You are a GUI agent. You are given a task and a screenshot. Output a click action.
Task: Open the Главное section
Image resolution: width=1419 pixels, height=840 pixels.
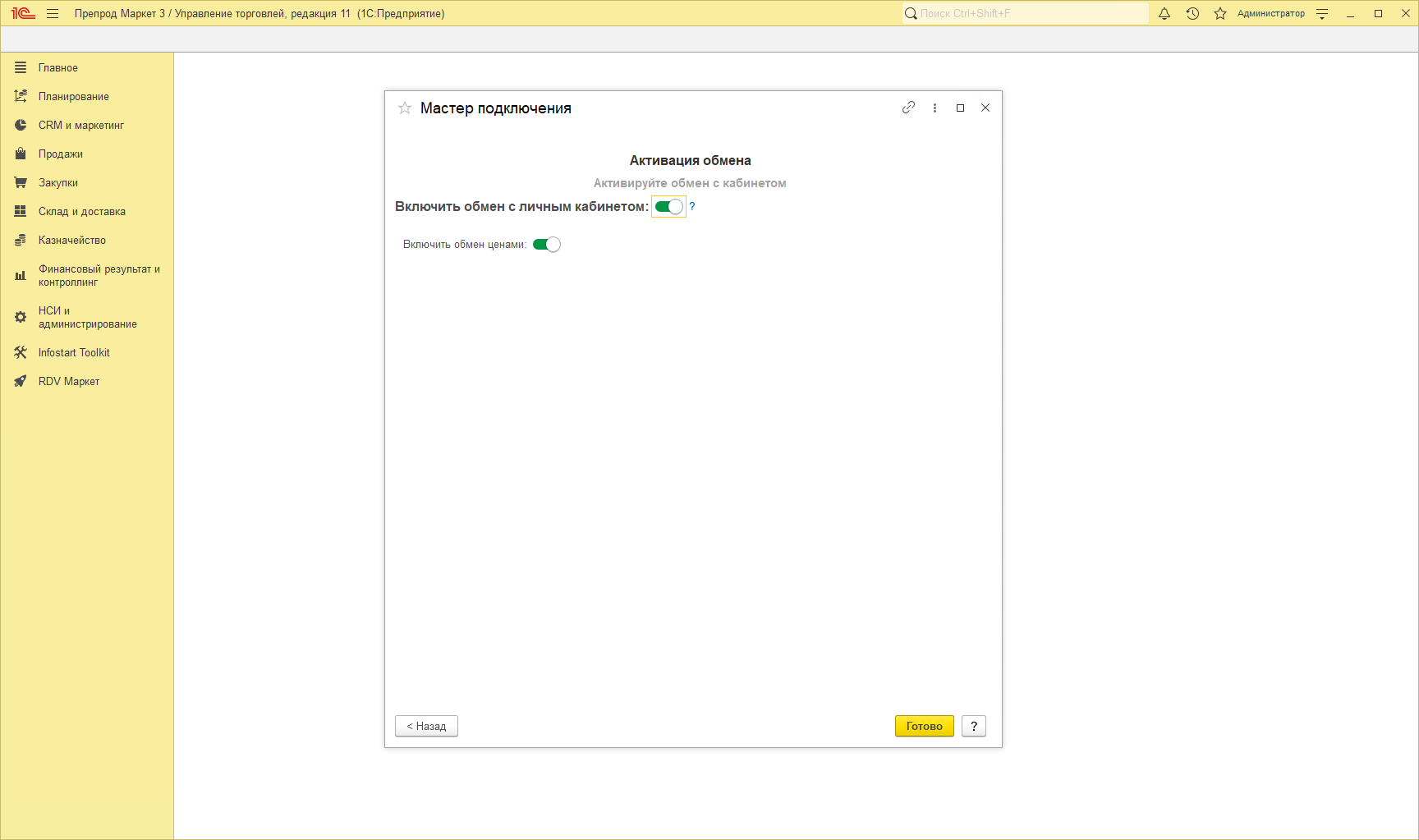click(87, 68)
